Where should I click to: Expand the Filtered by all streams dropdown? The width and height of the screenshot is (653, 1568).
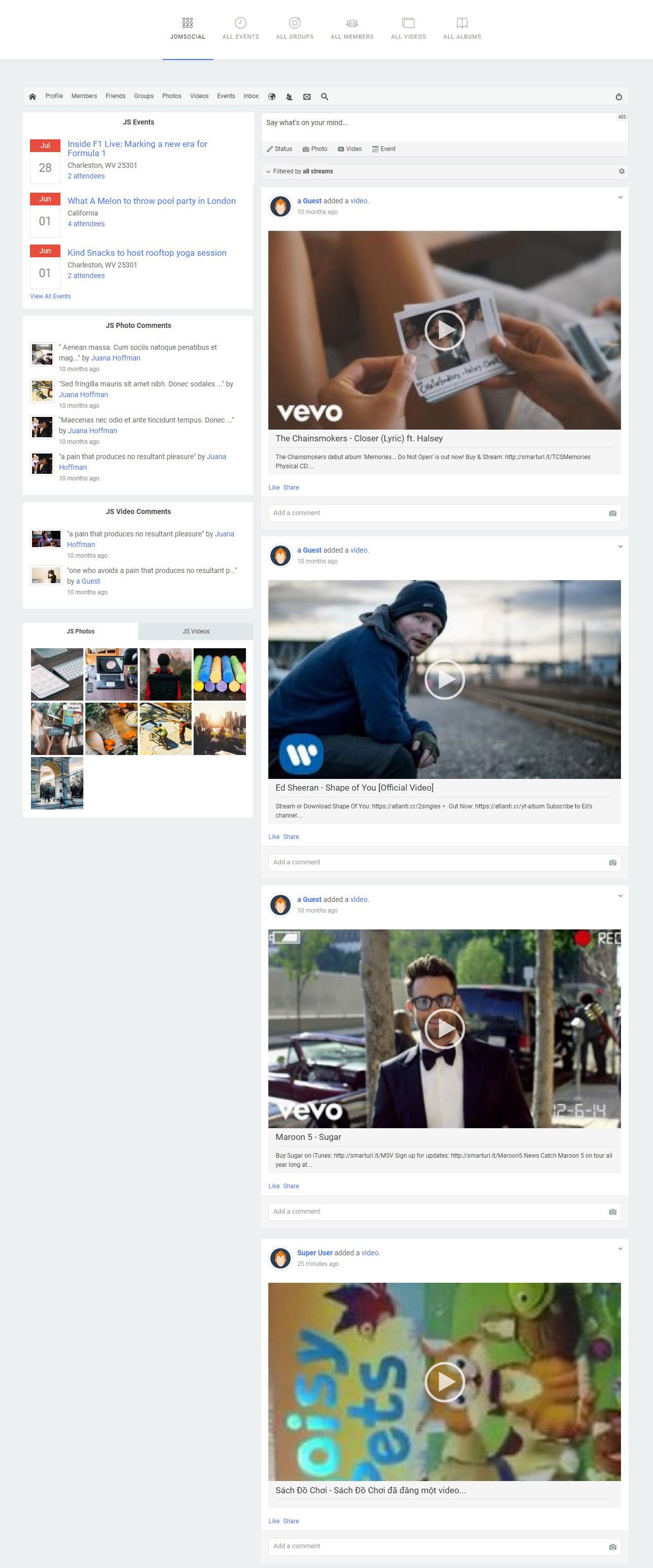tap(299, 171)
